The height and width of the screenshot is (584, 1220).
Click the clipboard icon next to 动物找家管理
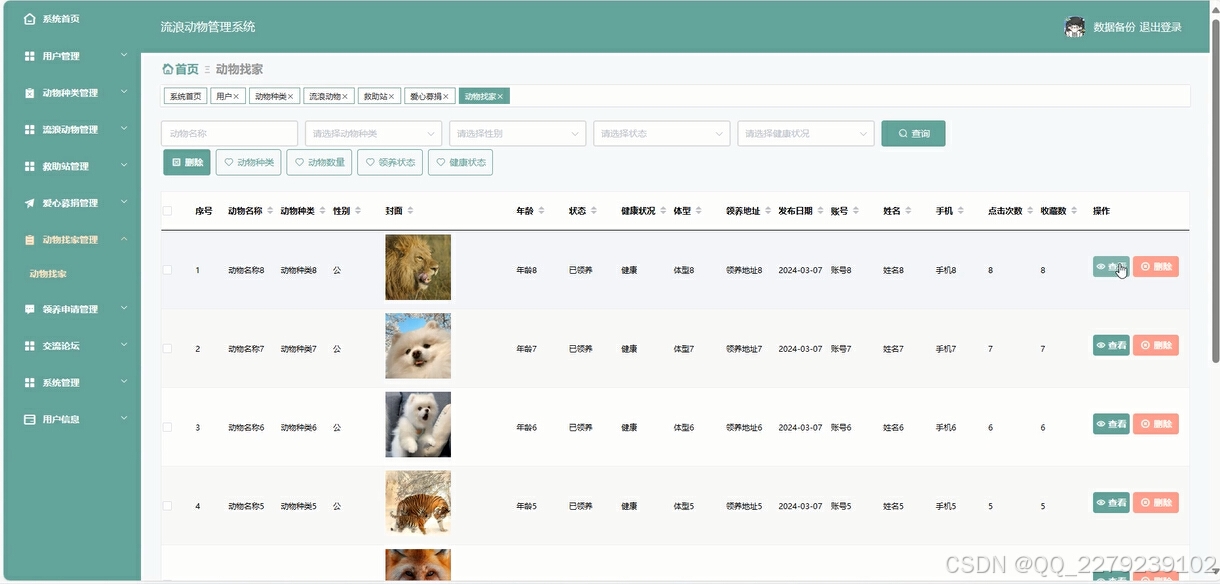pyautogui.click(x=30, y=240)
